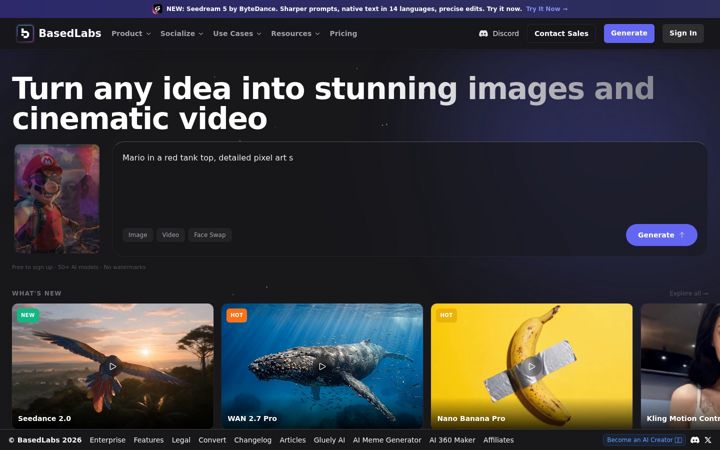Click Become an AI Creator button
This screenshot has height=450, width=720.
(x=644, y=440)
